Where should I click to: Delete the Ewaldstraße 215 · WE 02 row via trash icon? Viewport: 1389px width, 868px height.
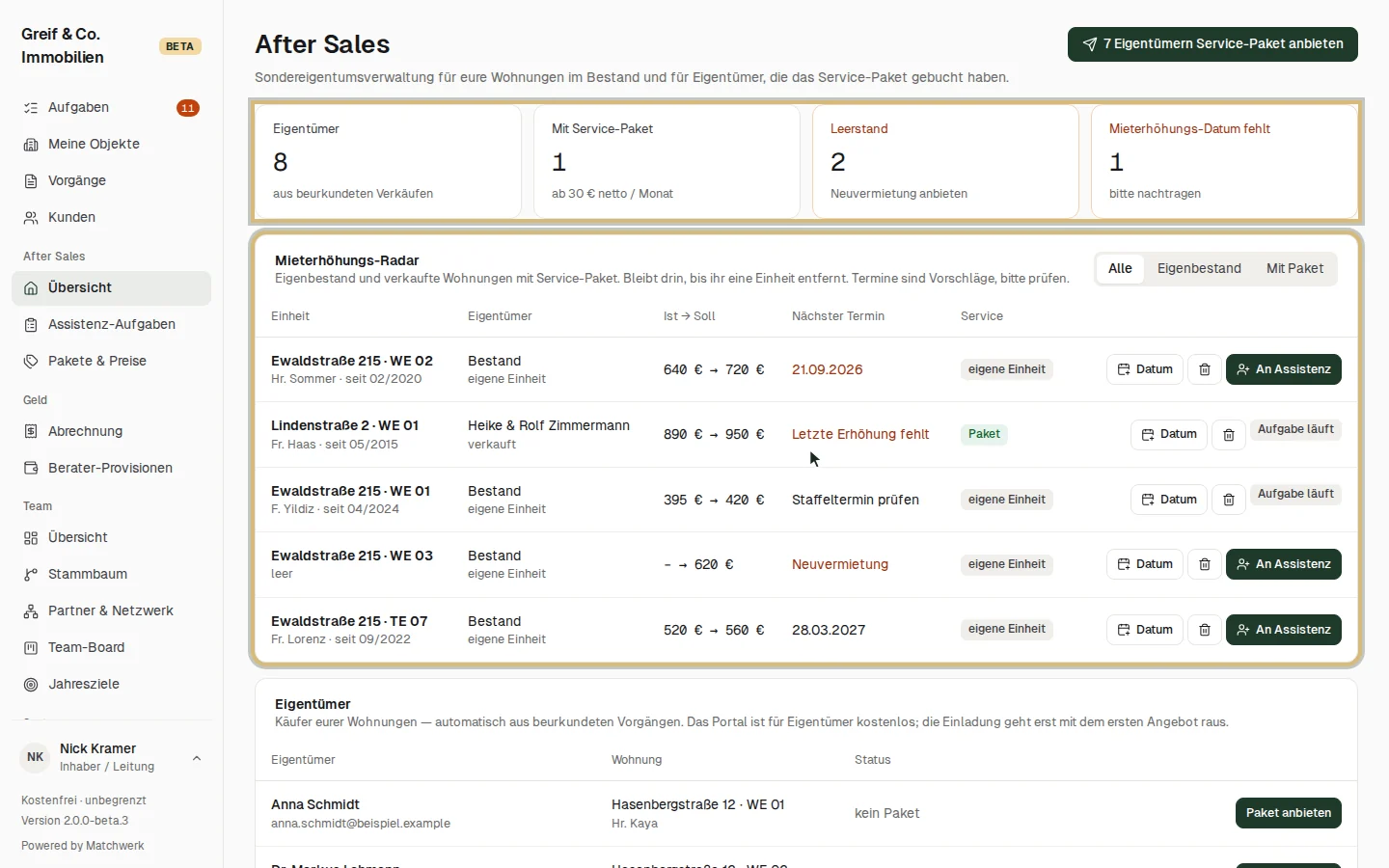[x=1205, y=369]
